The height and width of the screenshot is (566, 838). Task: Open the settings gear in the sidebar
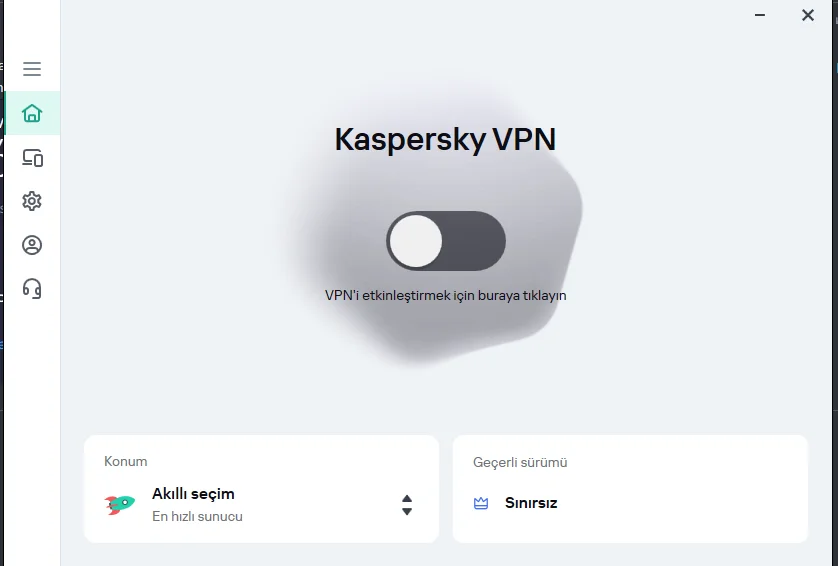coord(32,201)
